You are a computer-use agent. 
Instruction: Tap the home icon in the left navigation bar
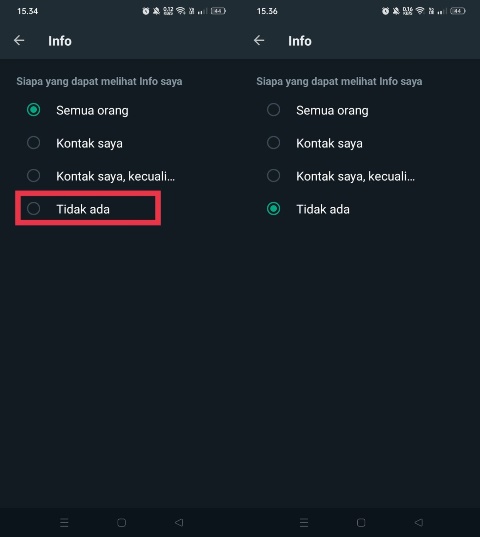click(122, 523)
